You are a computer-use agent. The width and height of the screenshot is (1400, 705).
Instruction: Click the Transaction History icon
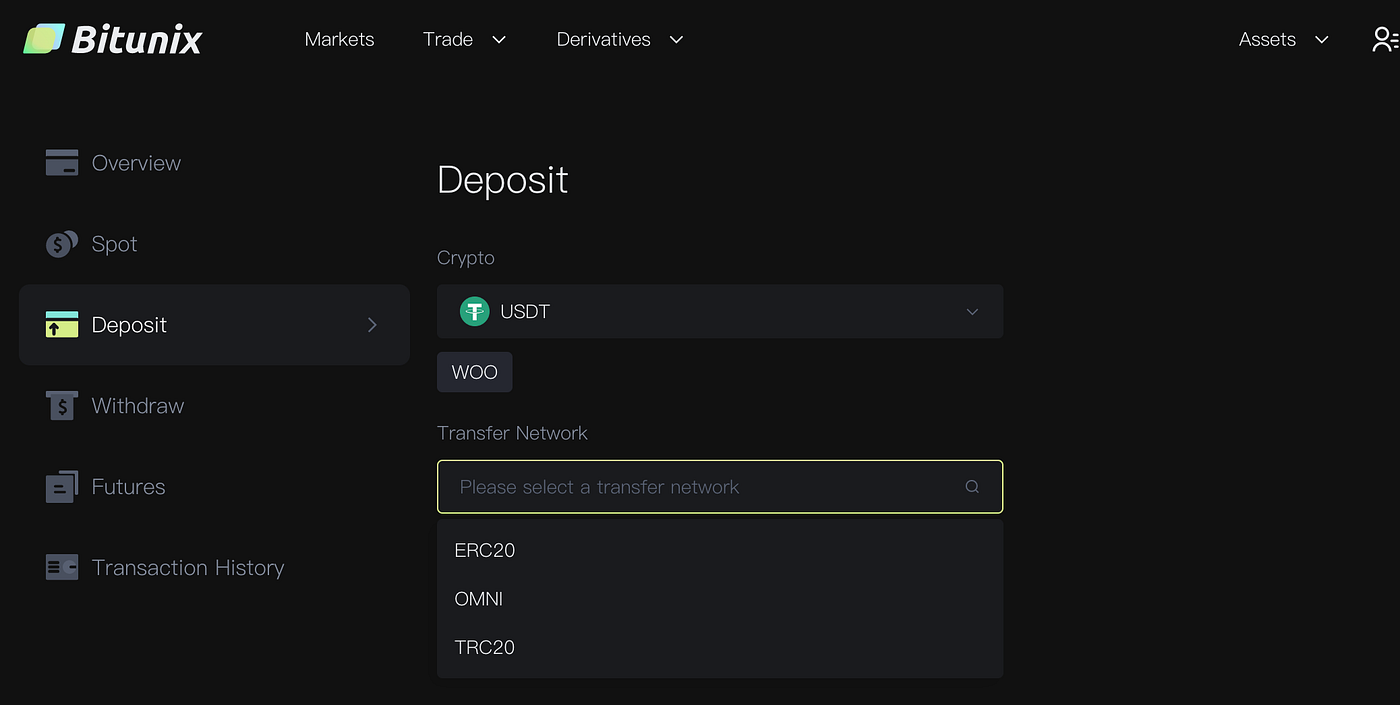pyautogui.click(x=61, y=567)
